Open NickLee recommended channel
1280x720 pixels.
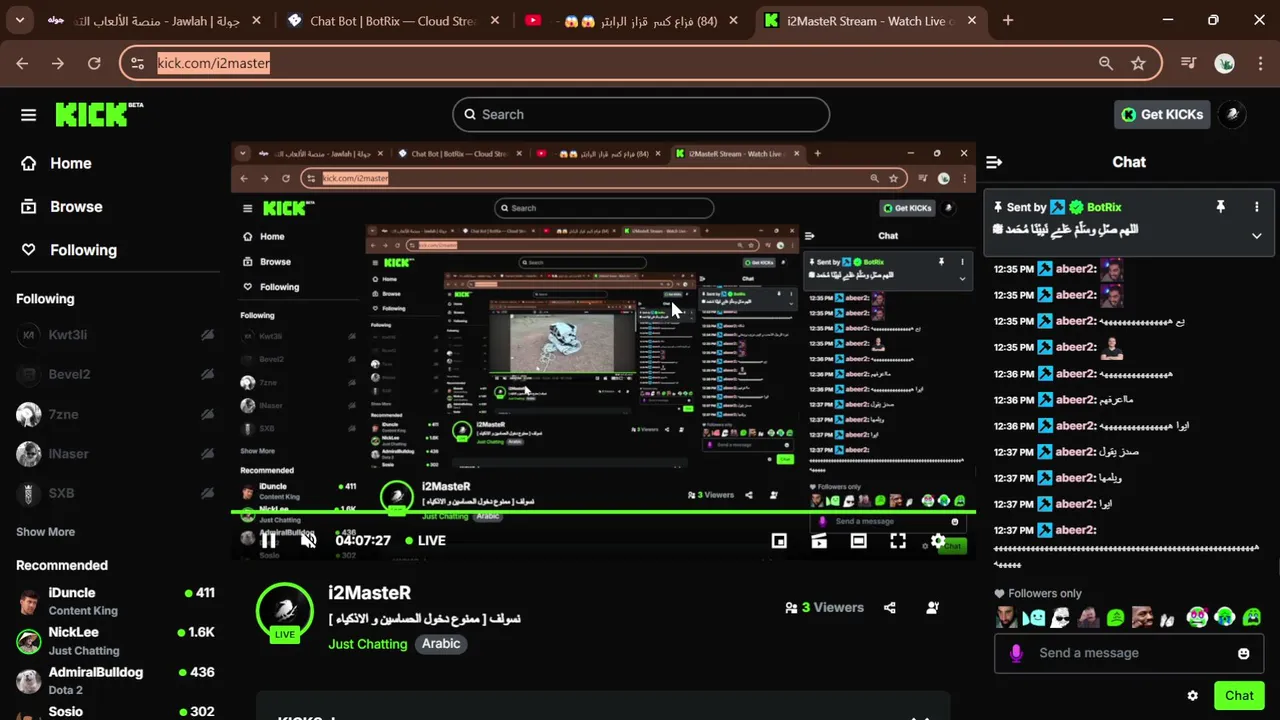click(115, 640)
